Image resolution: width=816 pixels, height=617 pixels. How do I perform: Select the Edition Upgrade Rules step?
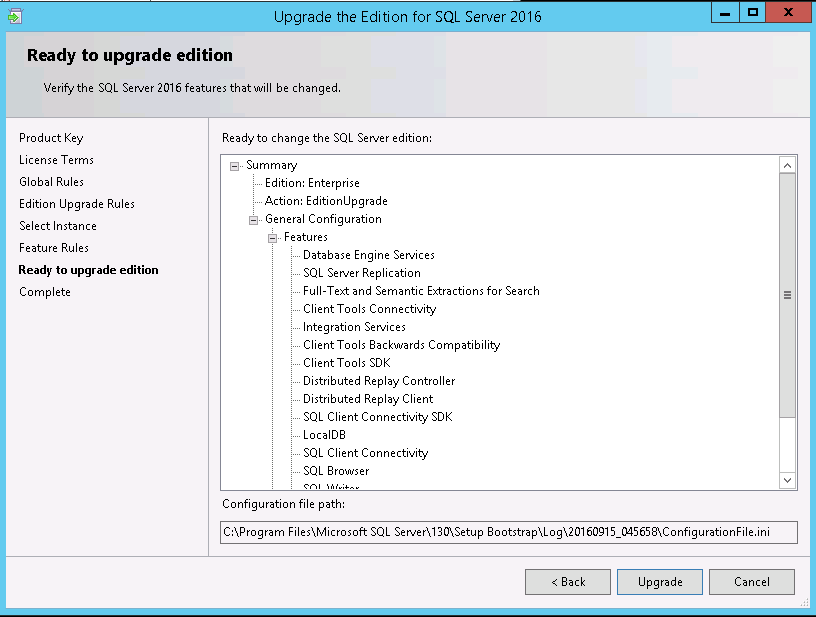pos(77,204)
